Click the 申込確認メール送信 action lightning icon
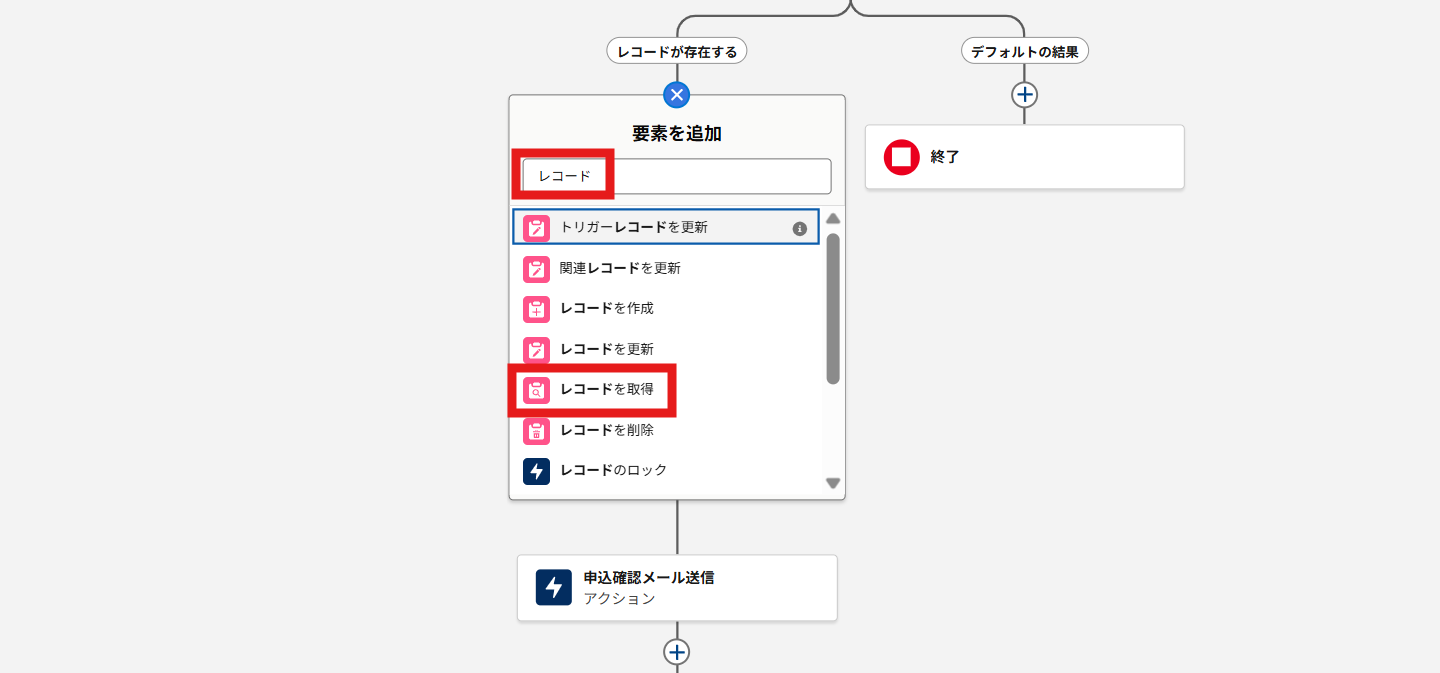1440x673 pixels. (x=553, y=588)
